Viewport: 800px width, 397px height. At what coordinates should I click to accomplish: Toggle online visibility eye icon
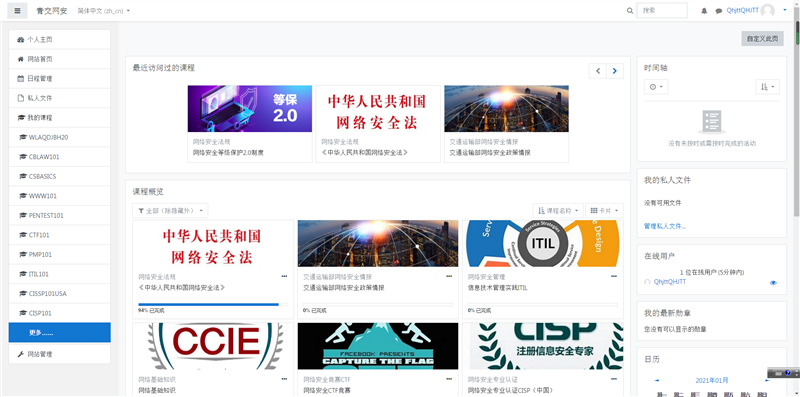point(773,283)
